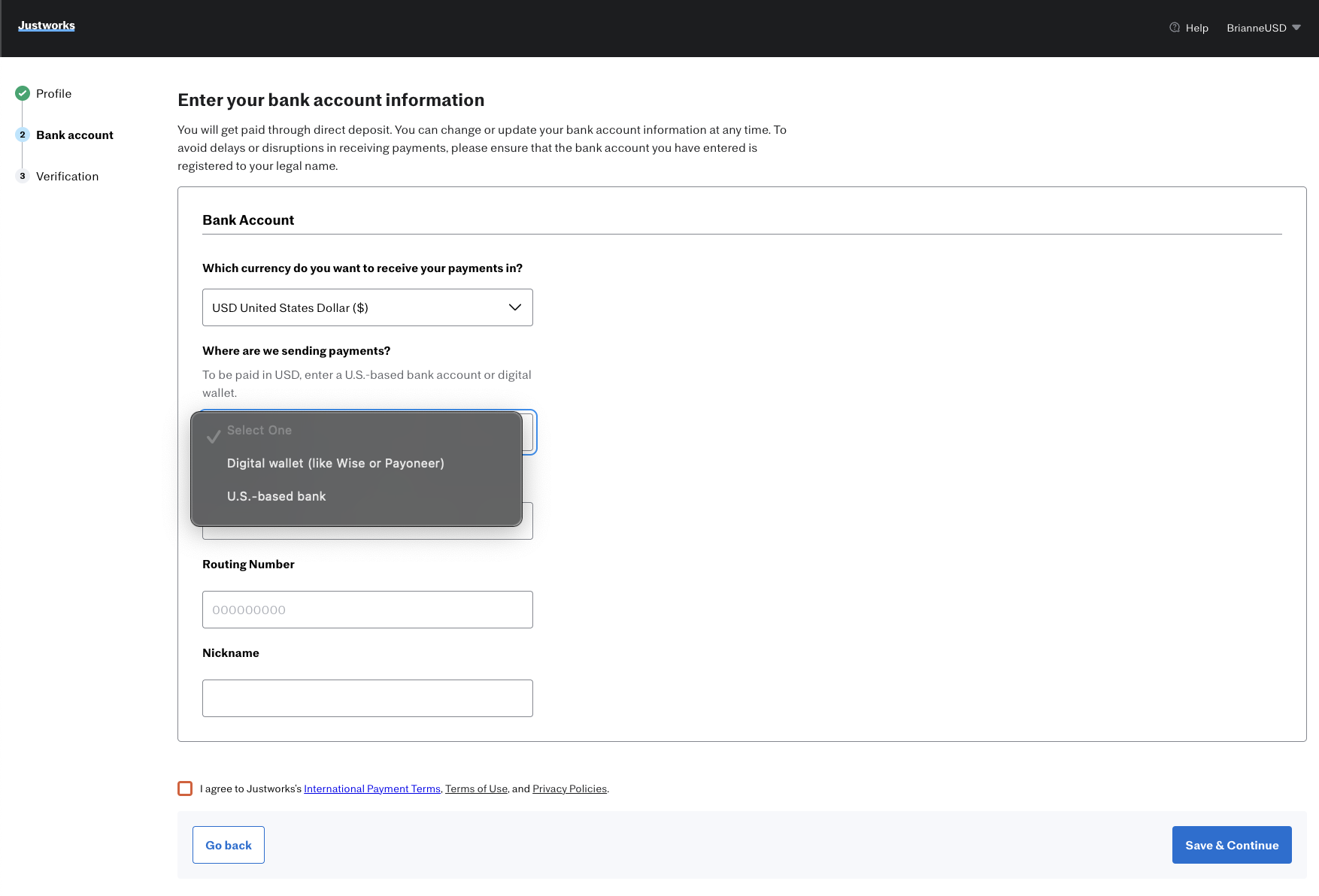This screenshot has height=896, width=1319.
Task: Open International Payment Terms link
Action: click(x=371, y=789)
